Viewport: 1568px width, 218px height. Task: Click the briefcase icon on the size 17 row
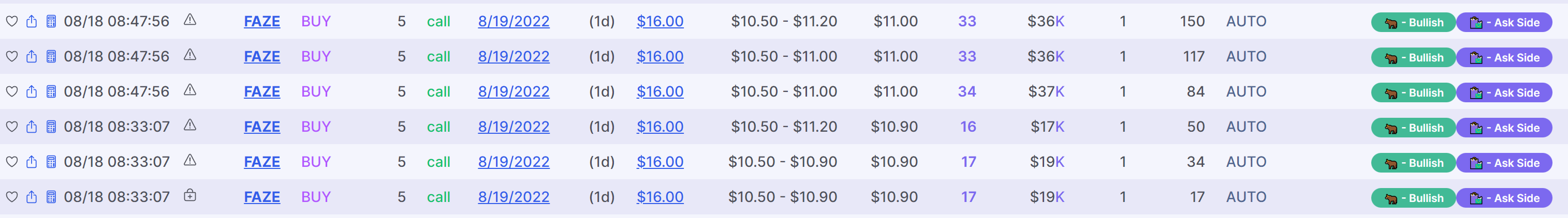pyautogui.click(x=190, y=196)
